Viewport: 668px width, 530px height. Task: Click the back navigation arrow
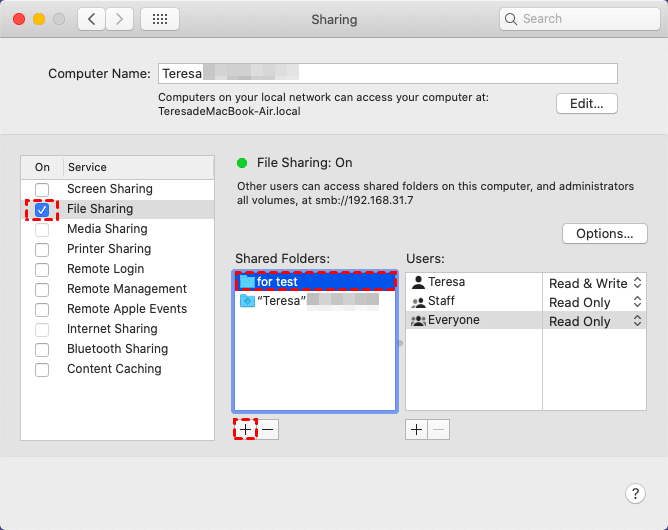point(92,19)
